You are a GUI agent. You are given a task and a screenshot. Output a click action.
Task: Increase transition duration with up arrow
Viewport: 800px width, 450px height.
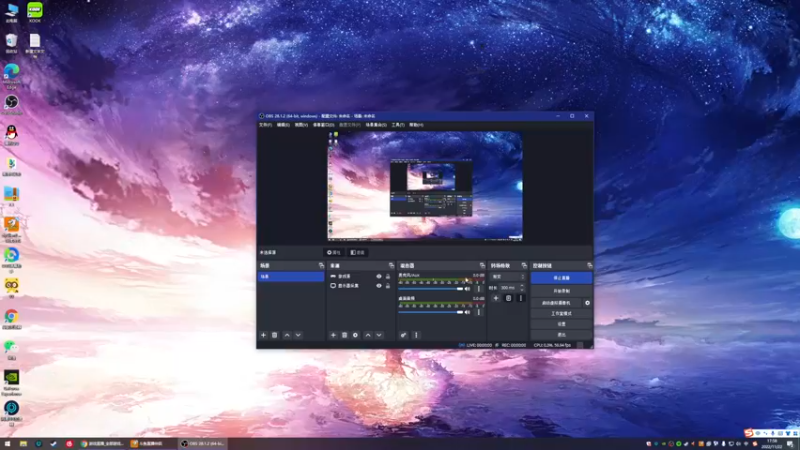(x=522, y=286)
